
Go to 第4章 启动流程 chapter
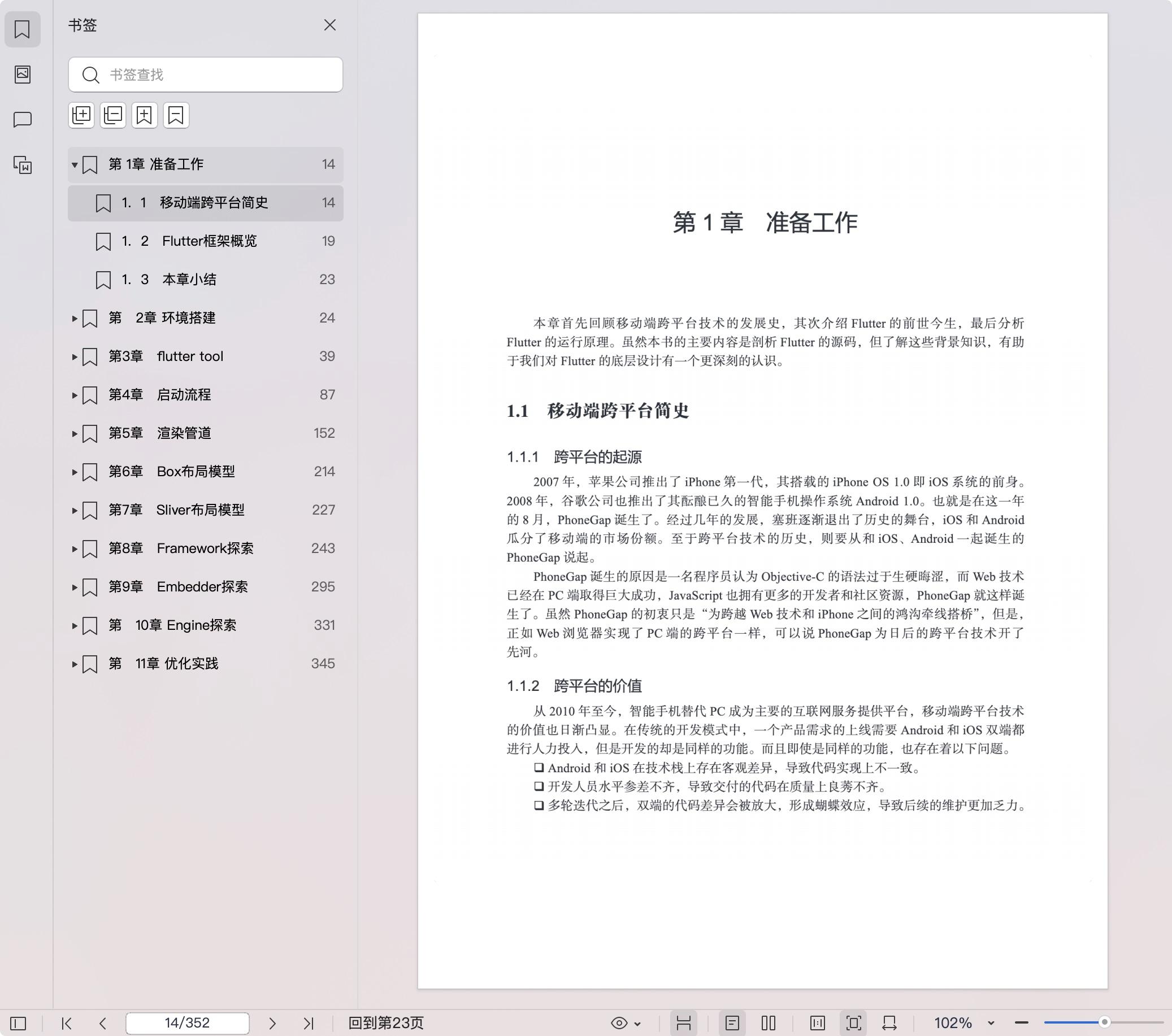(x=160, y=395)
